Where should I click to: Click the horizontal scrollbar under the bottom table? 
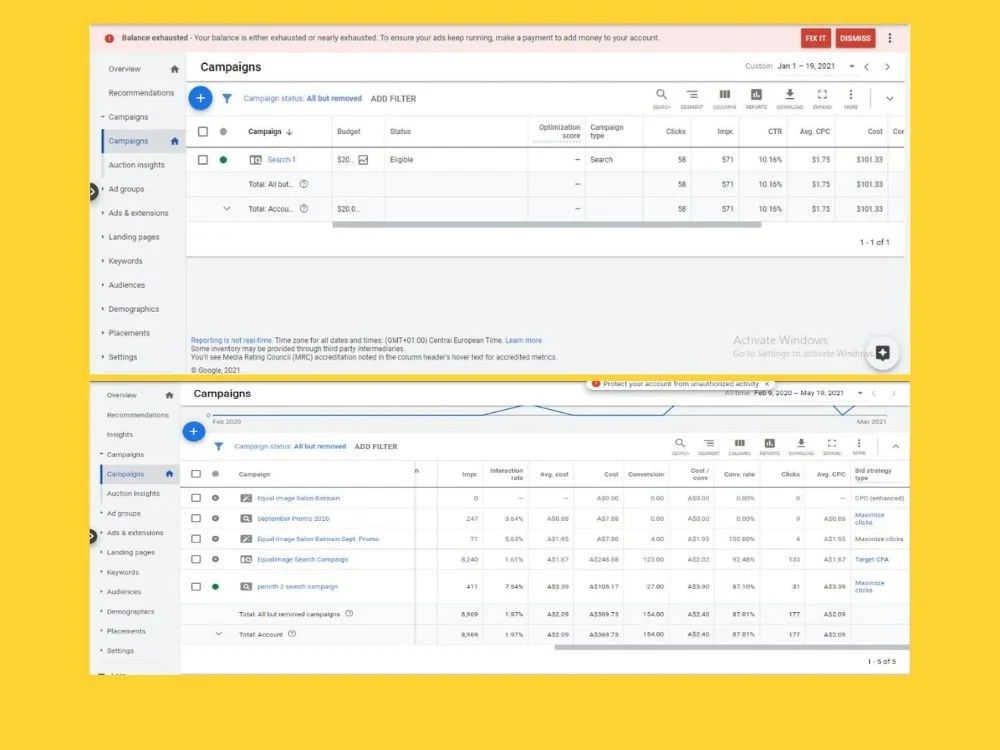732,647
